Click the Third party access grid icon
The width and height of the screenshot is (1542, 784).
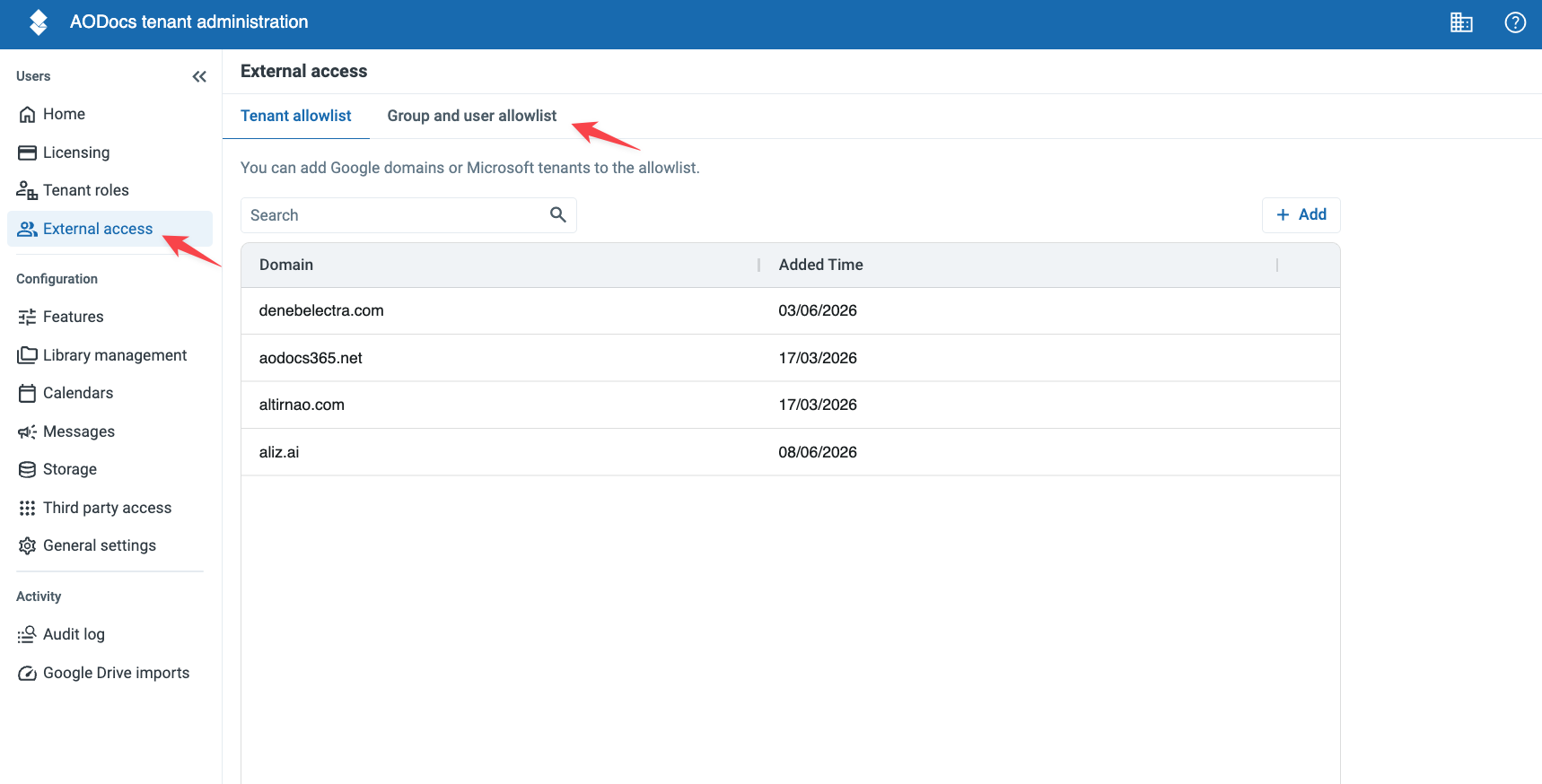click(x=28, y=508)
